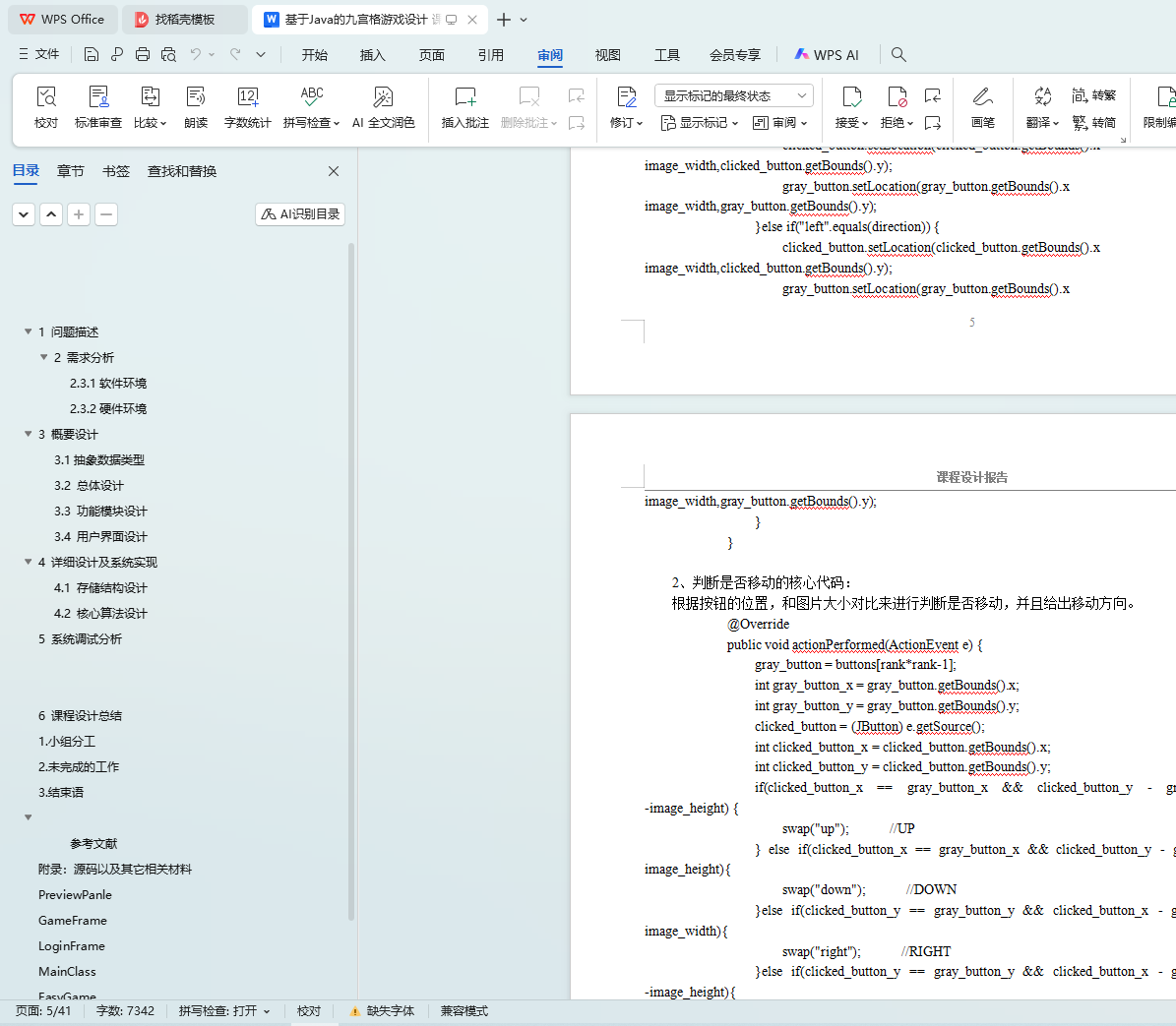Jump to 6 课程设计总结 heading
The height and width of the screenshot is (1026, 1176).
[80, 716]
